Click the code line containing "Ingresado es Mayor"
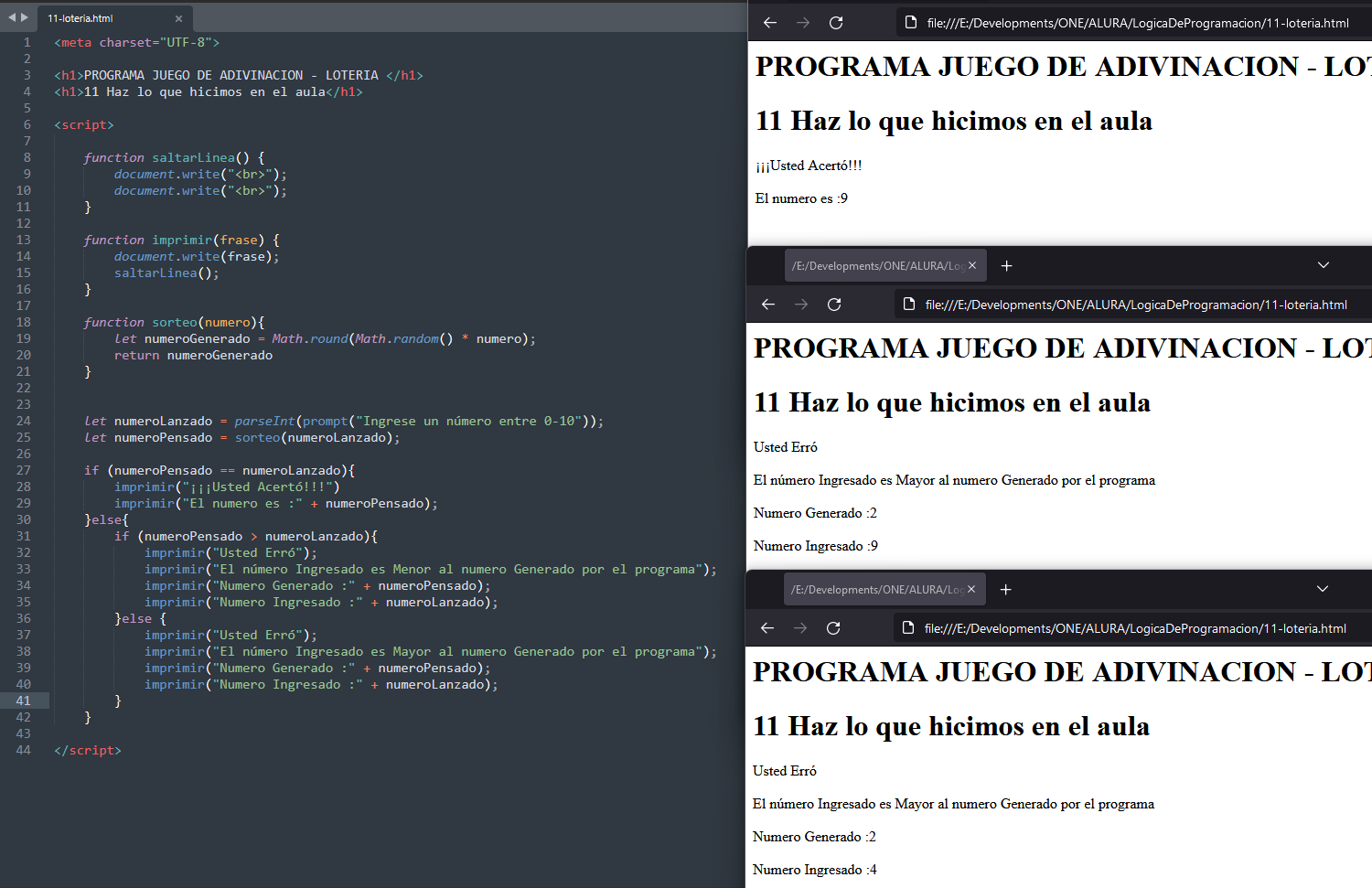This screenshot has width=1372, height=888. (x=430, y=651)
